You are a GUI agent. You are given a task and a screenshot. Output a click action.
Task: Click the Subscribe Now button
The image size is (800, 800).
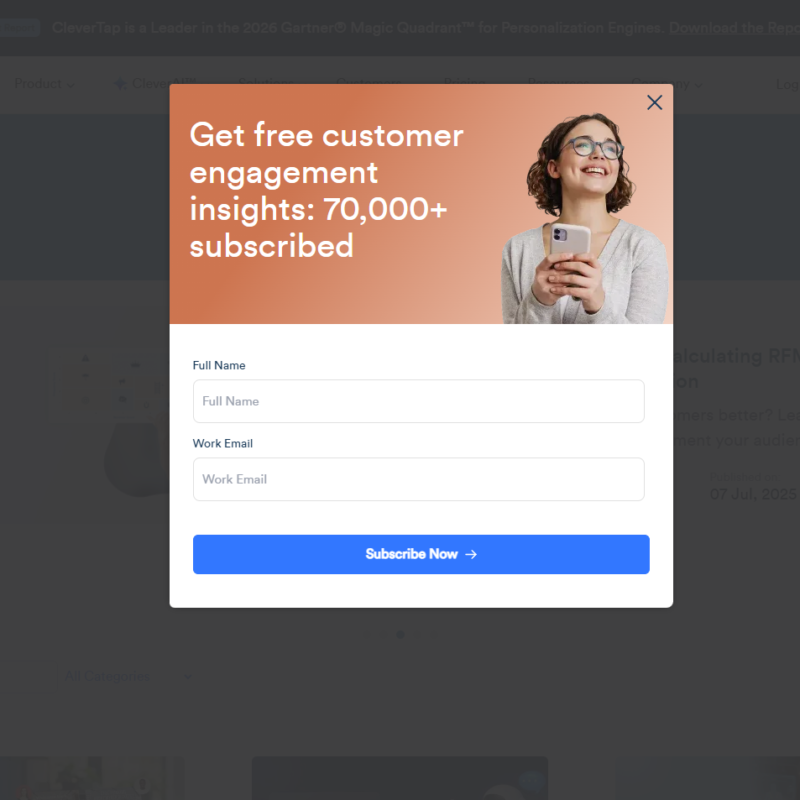click(421, 554)
